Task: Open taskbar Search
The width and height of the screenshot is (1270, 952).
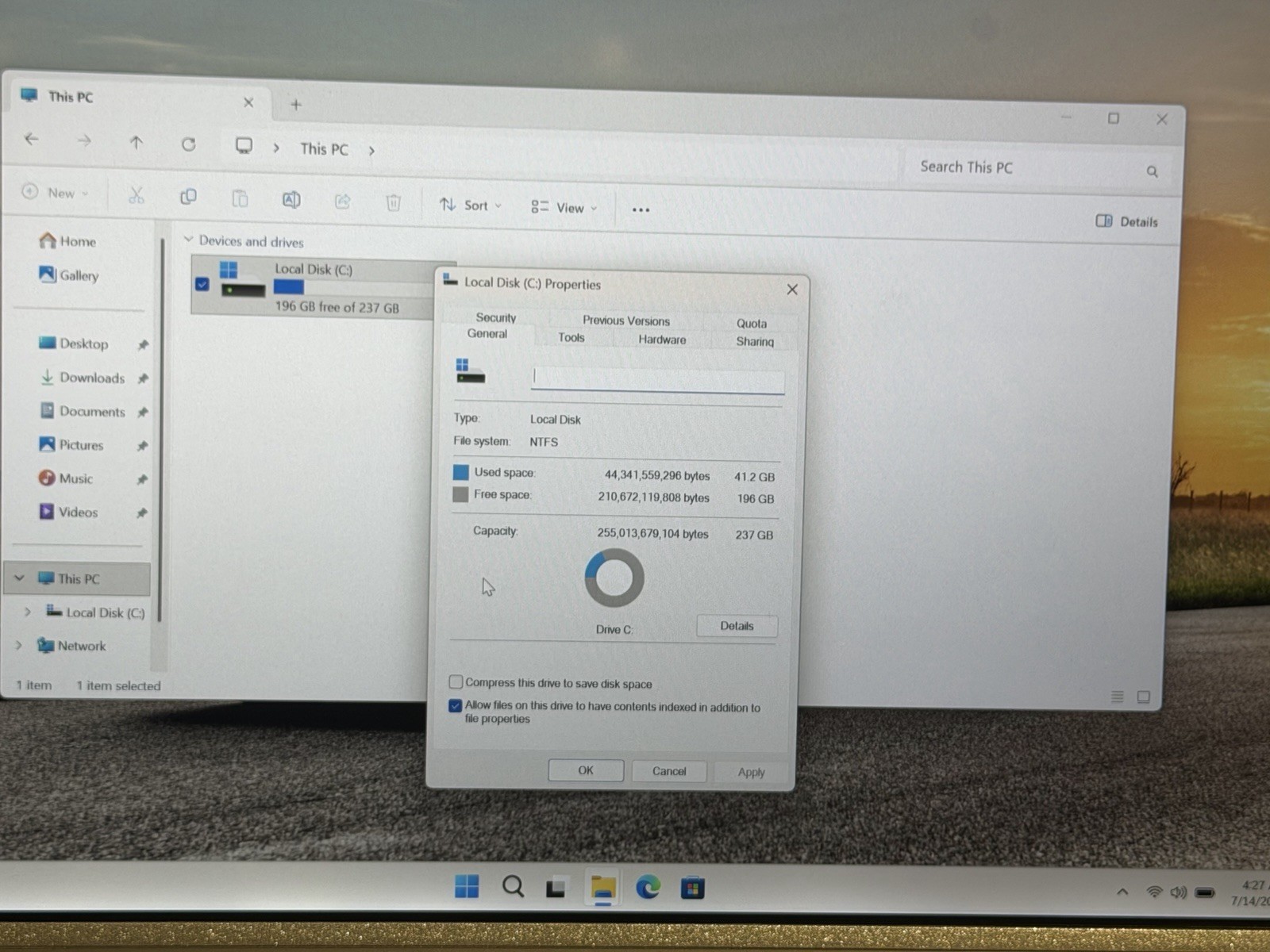Action: tap(513, 886)
